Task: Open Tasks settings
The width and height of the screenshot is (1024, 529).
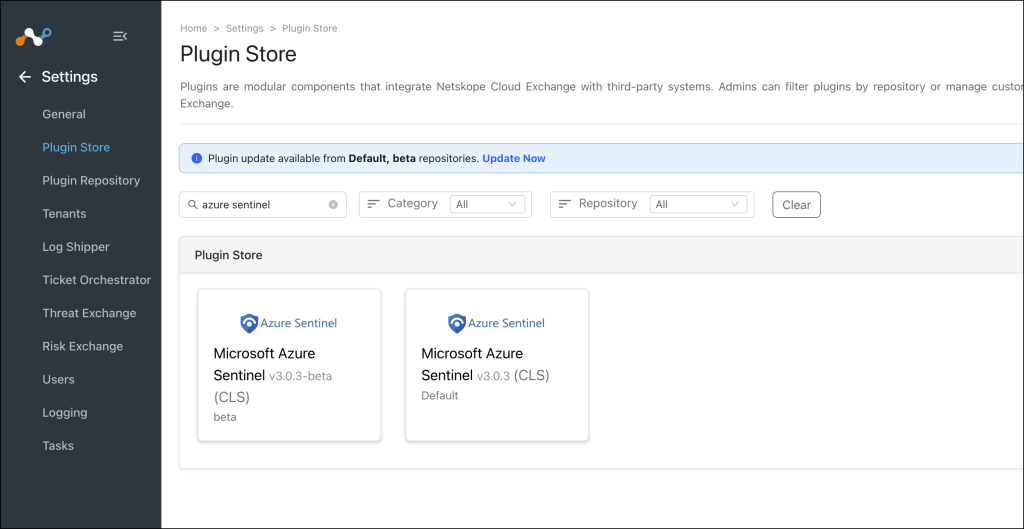Action: point(58,447)
